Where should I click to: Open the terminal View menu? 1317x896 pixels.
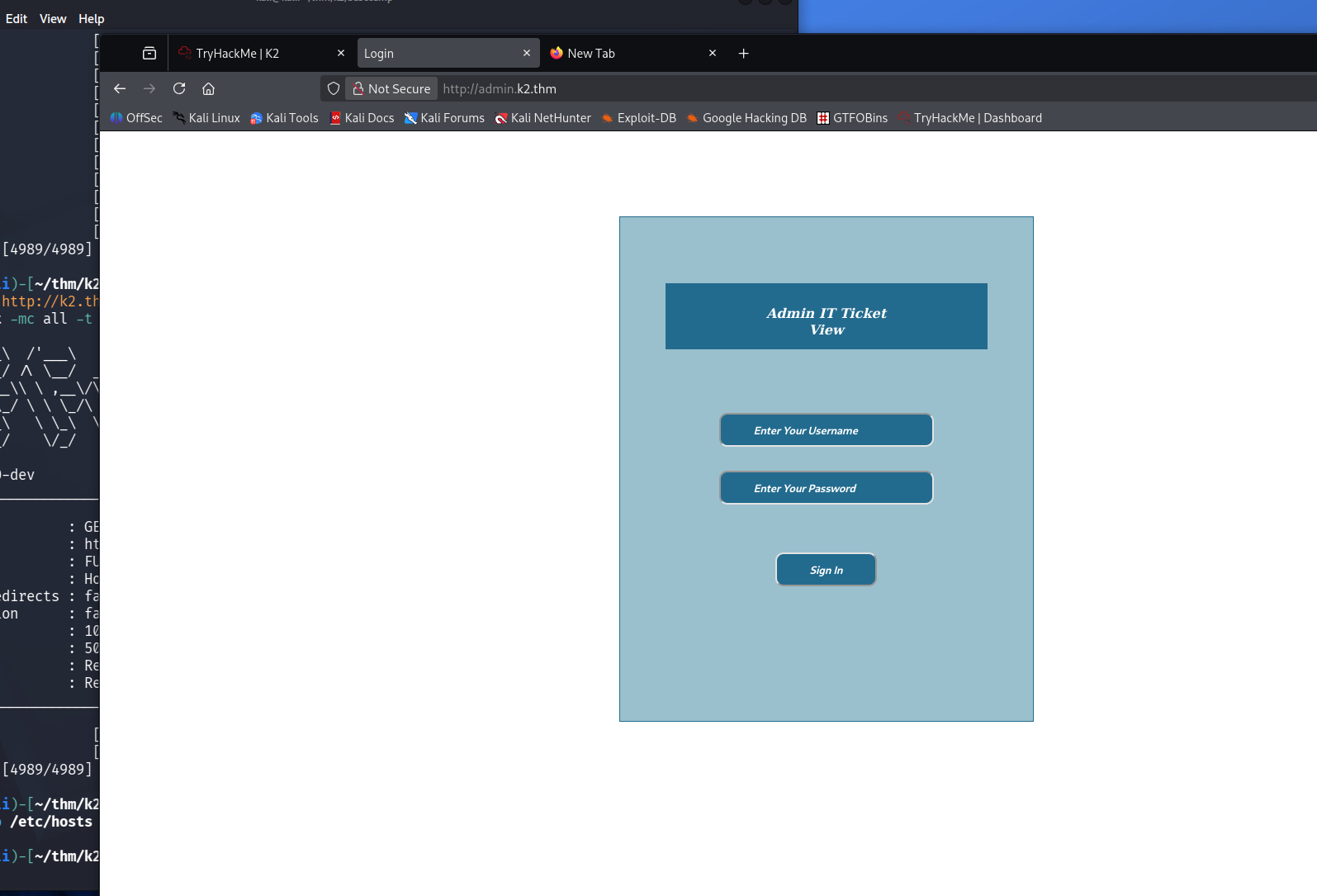53,18
